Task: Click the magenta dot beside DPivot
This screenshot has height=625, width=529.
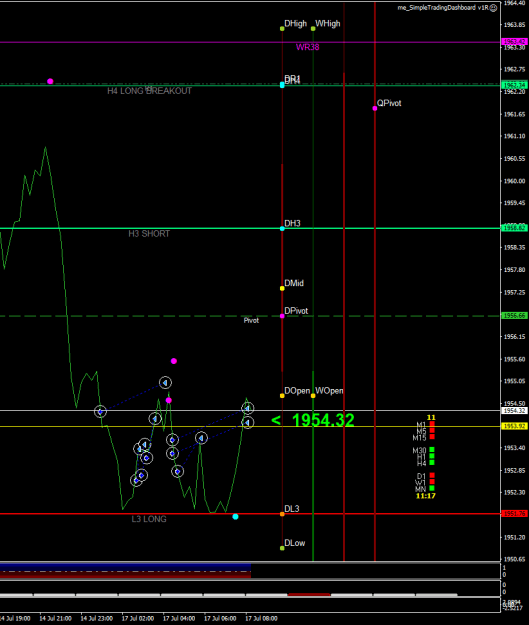Action: (282, 316)
